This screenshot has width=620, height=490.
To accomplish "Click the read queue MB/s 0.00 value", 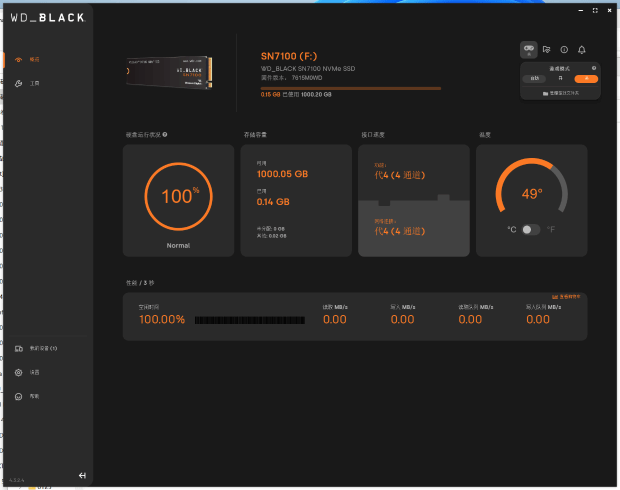I will point(470,320).
